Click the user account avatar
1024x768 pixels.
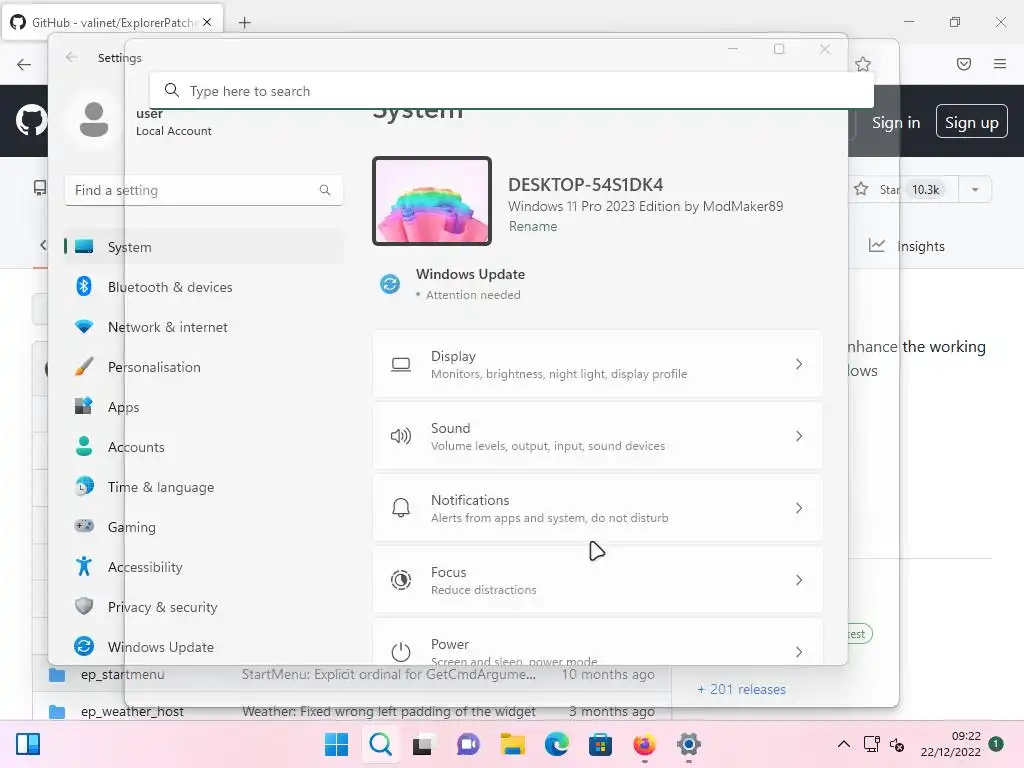(x=93, y=119)
